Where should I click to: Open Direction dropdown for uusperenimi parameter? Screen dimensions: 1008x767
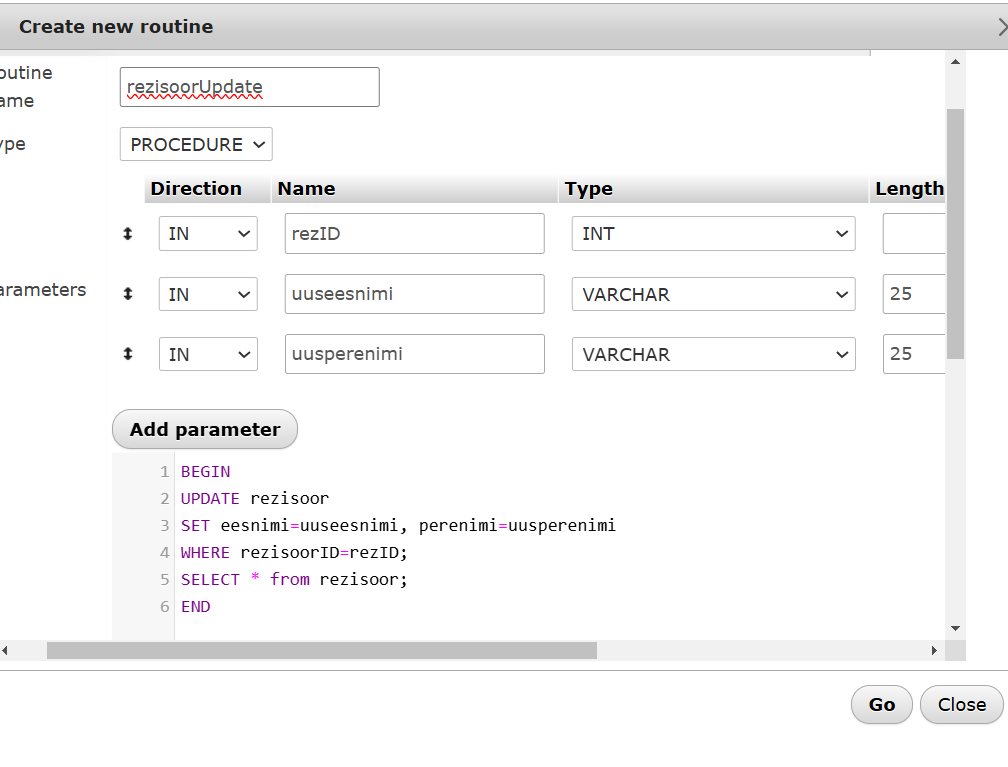(x=208, y=354)
